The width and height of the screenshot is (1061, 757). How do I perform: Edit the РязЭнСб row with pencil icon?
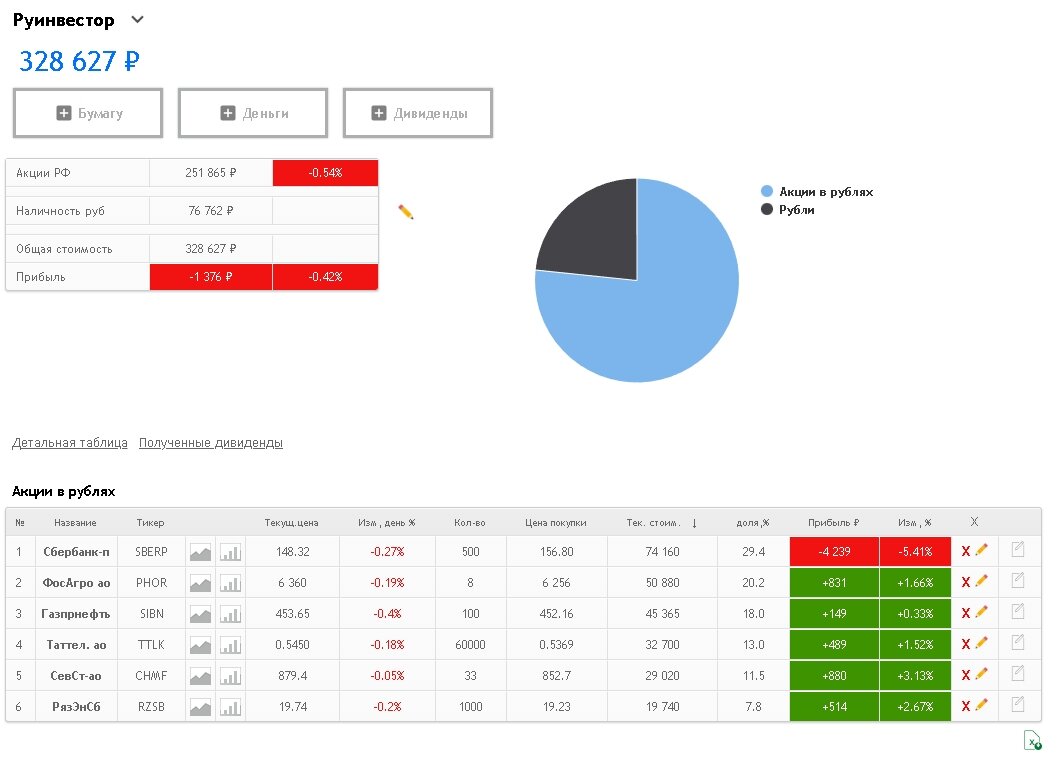coord(981,705)
